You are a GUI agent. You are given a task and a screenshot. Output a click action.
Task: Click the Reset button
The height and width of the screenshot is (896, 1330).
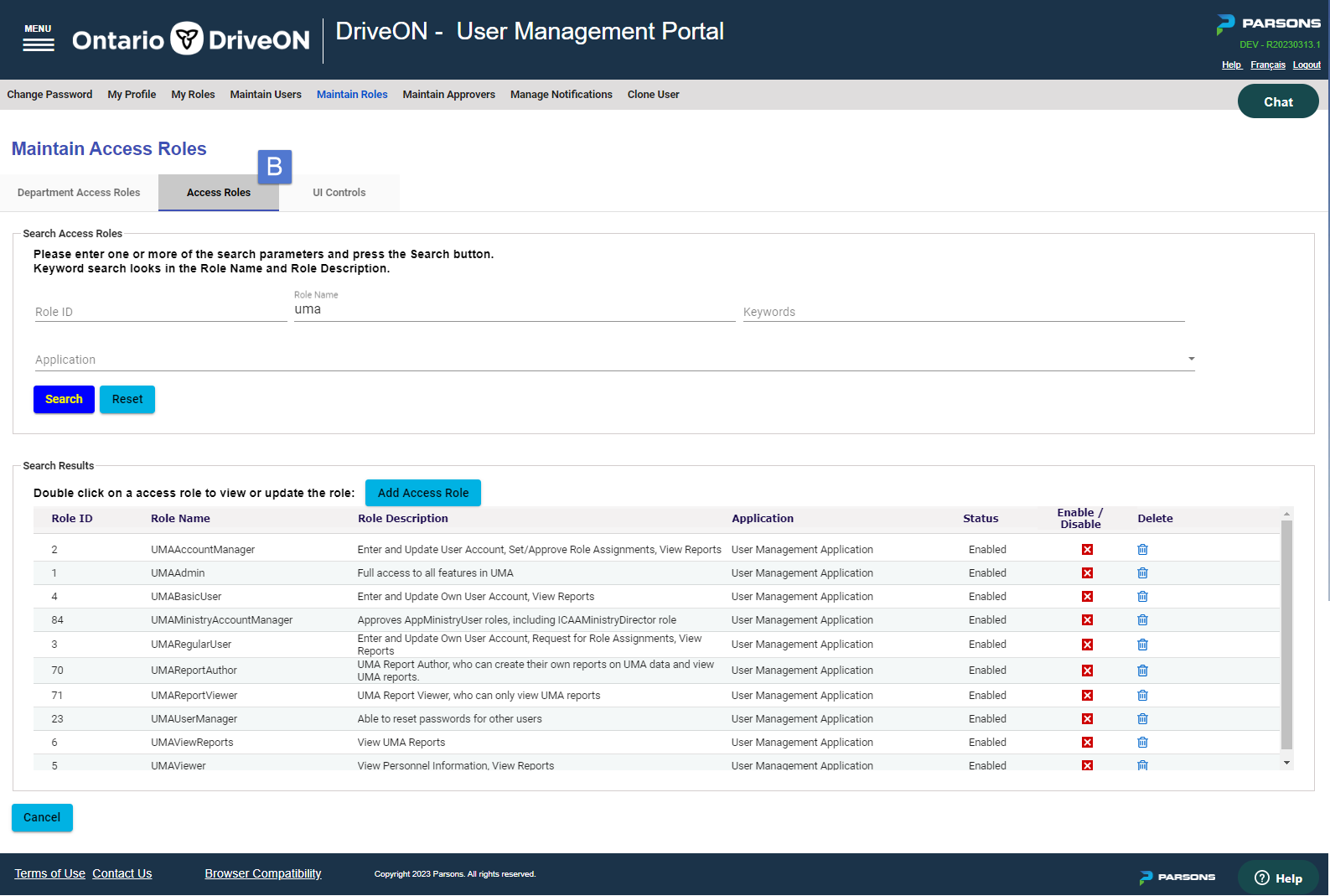click(127, 399)
